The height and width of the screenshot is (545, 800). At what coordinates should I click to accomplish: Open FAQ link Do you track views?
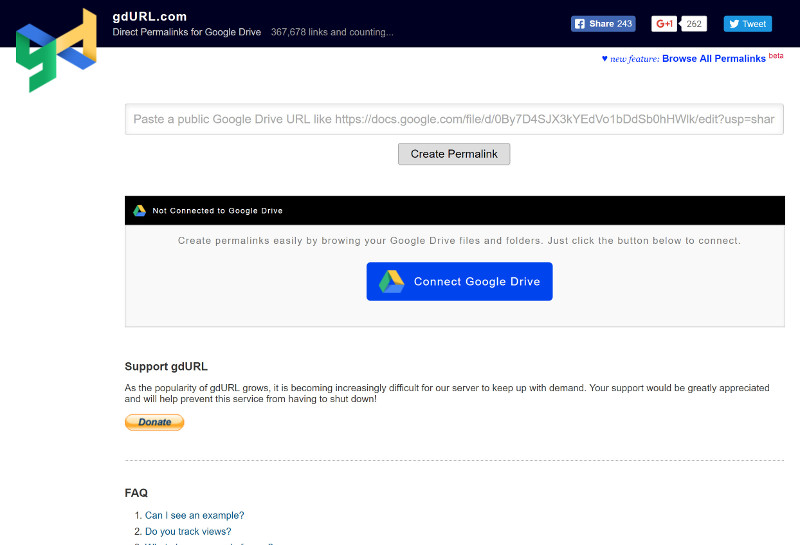(188, 532)
